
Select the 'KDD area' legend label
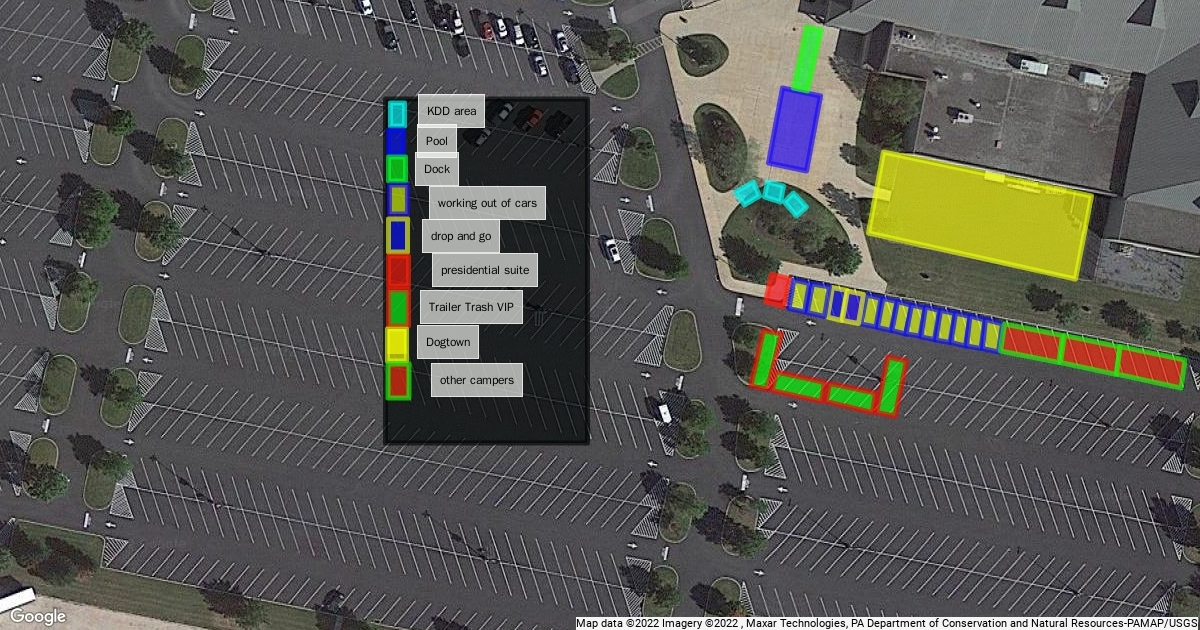point(451,111)
